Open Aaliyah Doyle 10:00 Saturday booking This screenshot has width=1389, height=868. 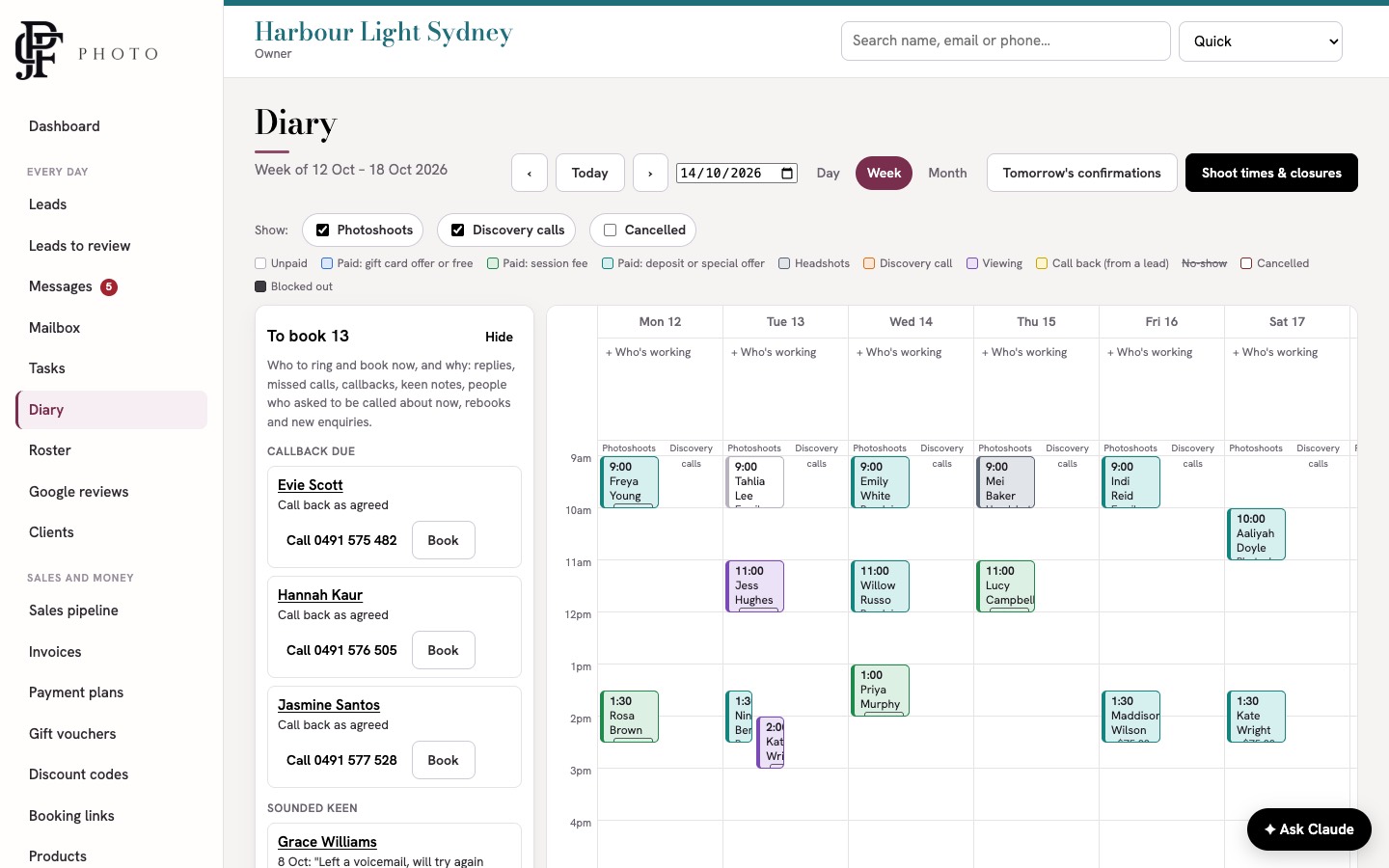pyautogui.click(x=1256, y=533)
